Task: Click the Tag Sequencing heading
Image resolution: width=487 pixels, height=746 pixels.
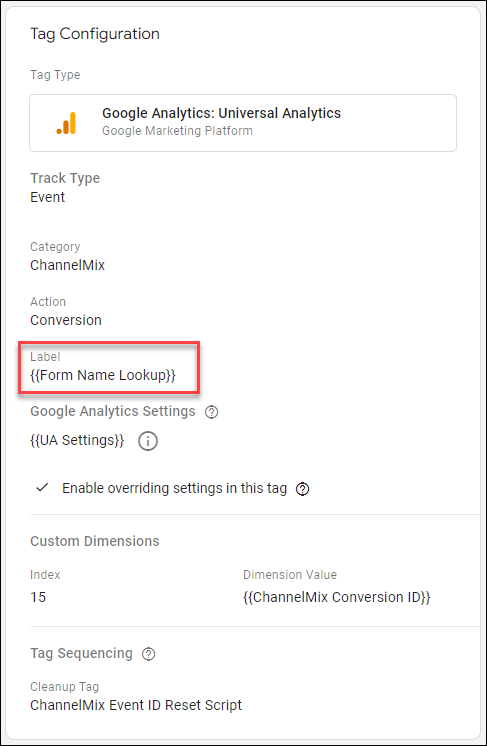Action: coord(81,654)
